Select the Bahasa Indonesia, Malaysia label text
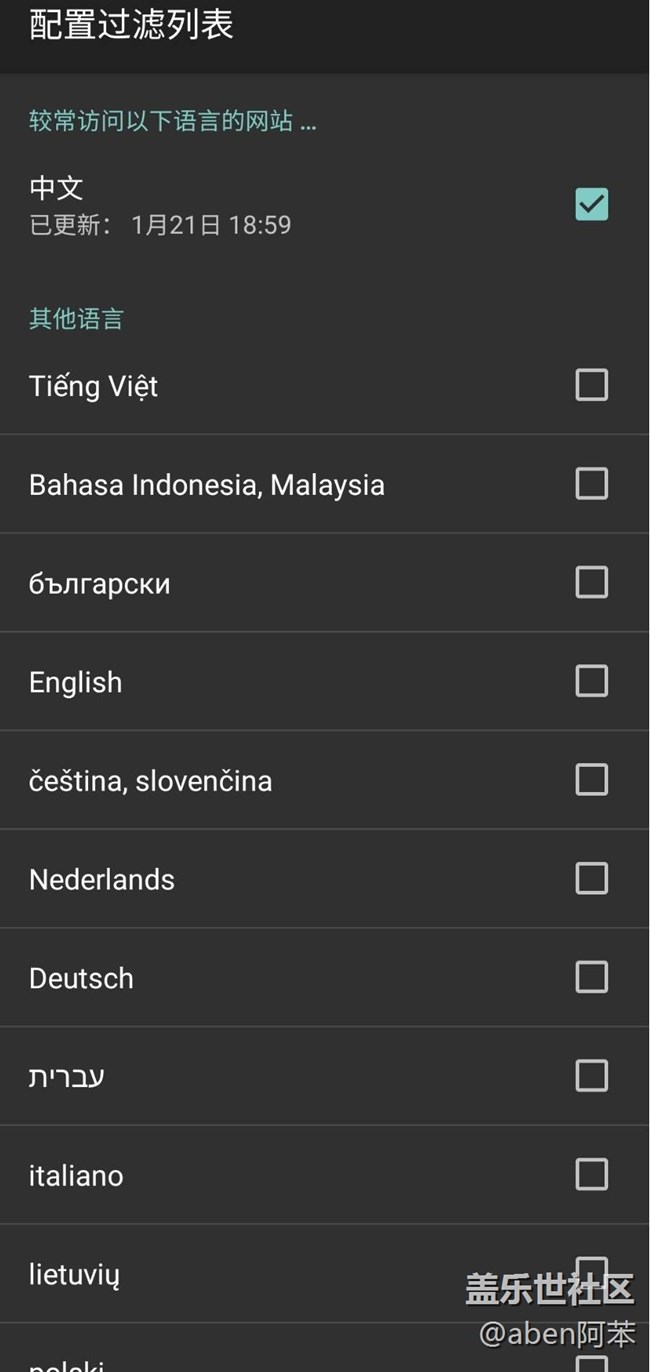 click(206, 485)
